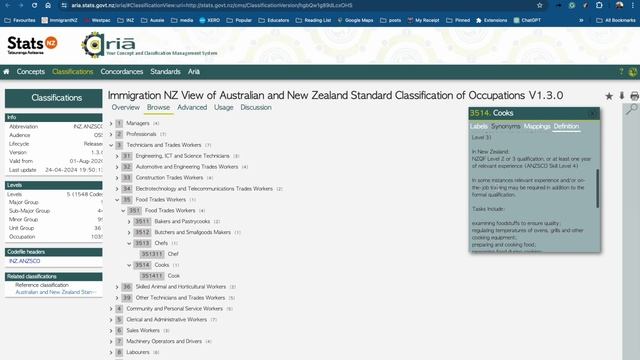Open the Standards menu

[165, 71]
